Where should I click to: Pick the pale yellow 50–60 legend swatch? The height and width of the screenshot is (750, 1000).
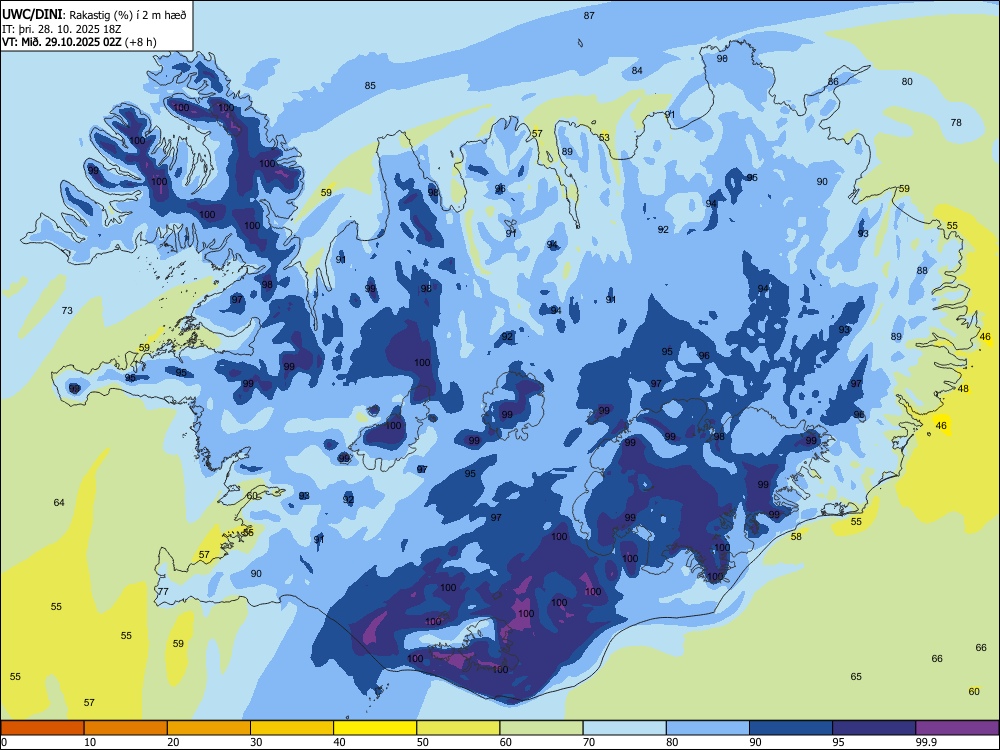pyautogui.click(x=458, y=728)
